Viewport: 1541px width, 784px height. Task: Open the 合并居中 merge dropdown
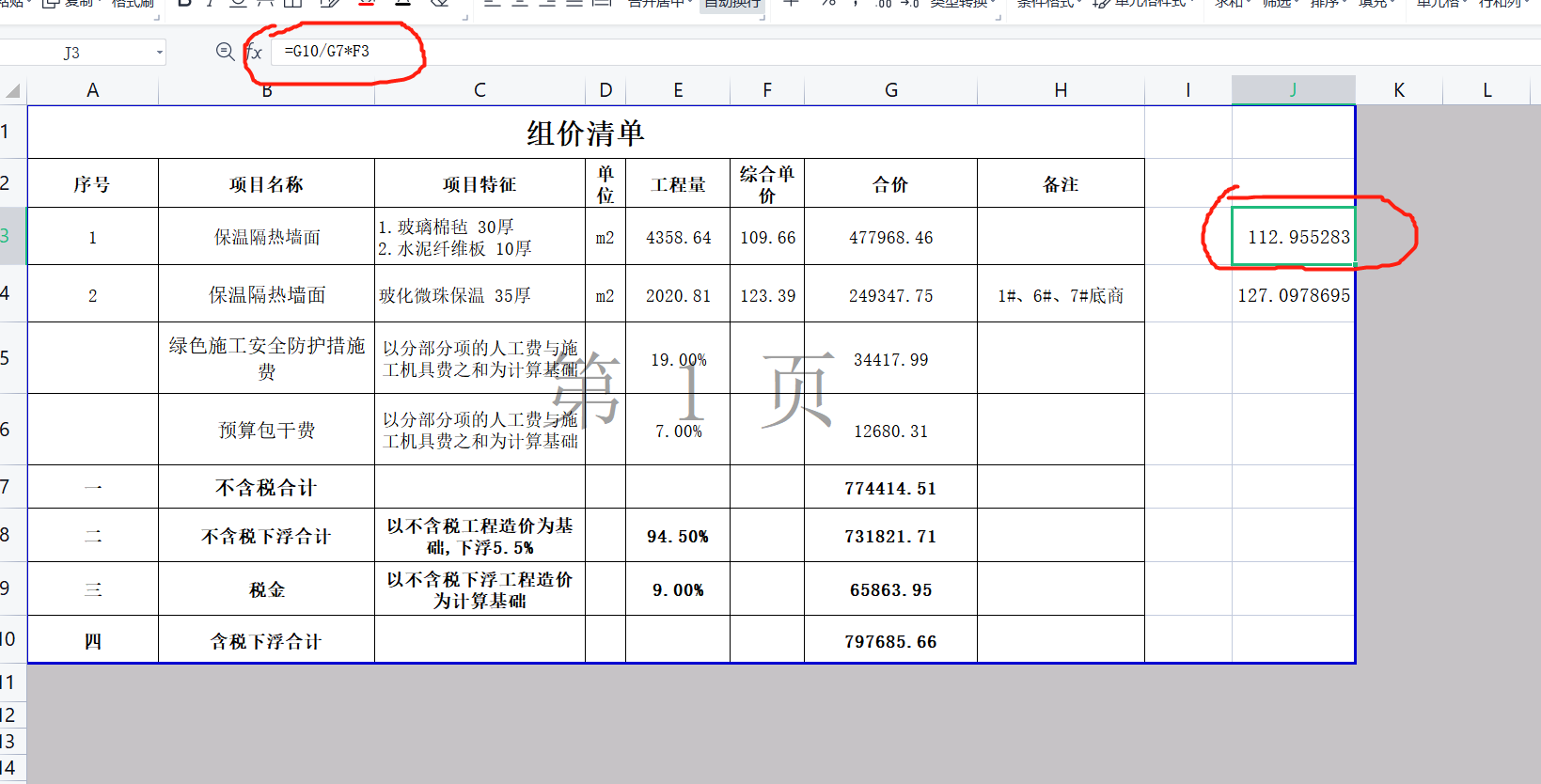coord(660,4)
